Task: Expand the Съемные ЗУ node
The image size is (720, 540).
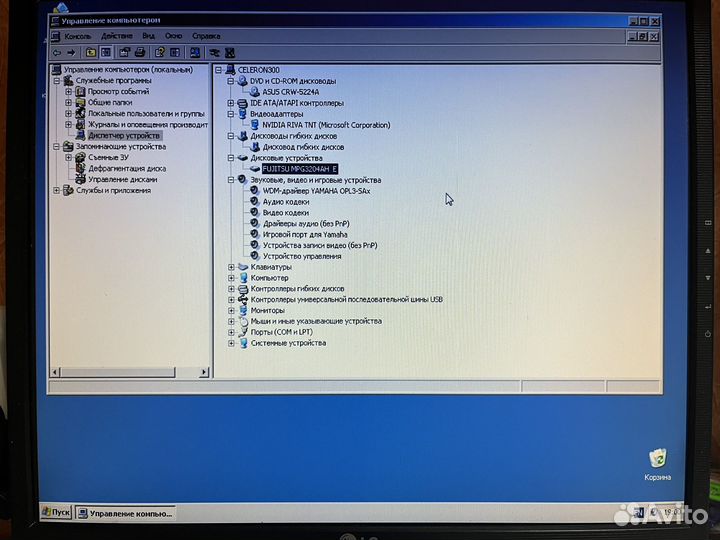Action: [x=68, y=158]
